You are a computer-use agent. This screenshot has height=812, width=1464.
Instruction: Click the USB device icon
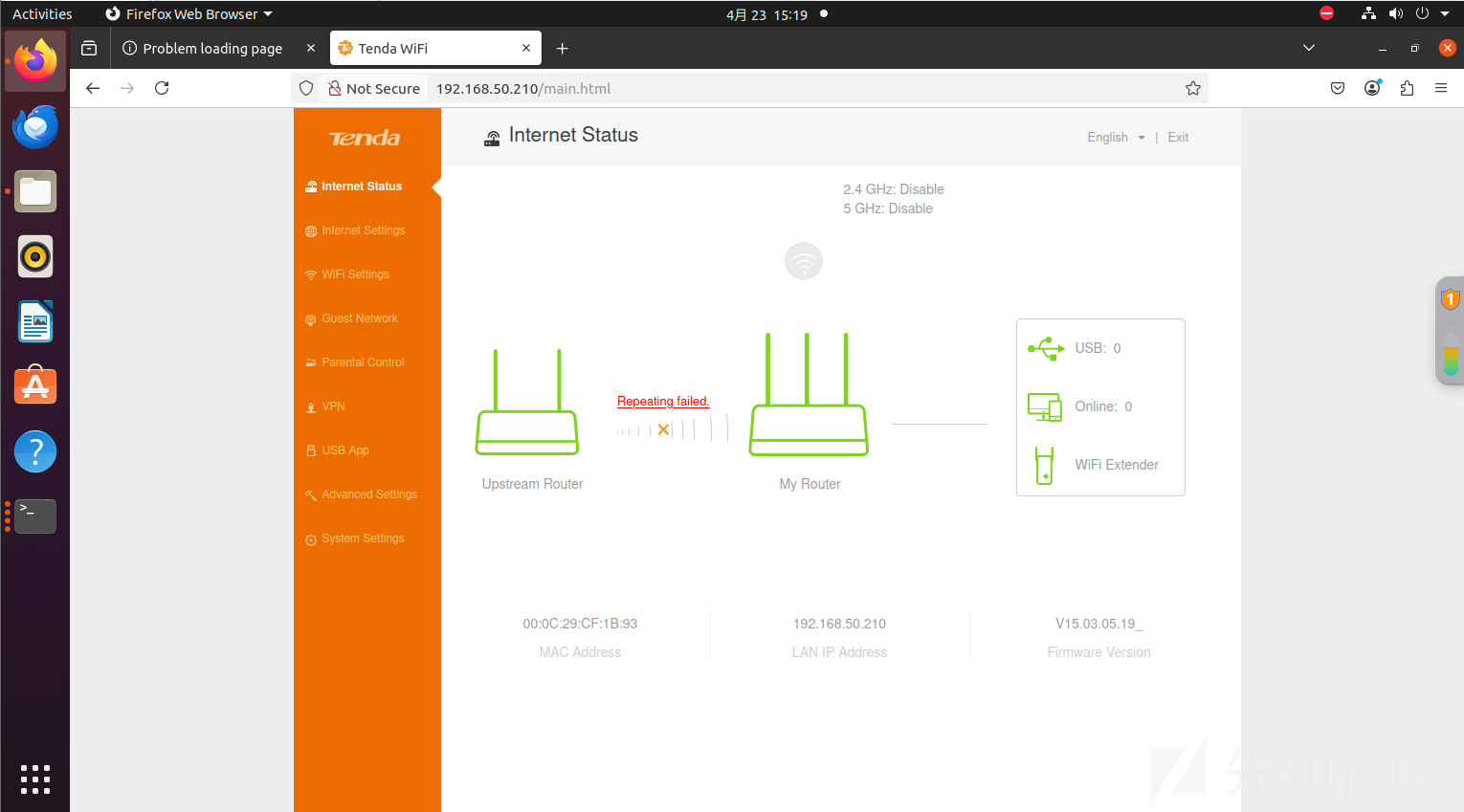(1046, 348)
